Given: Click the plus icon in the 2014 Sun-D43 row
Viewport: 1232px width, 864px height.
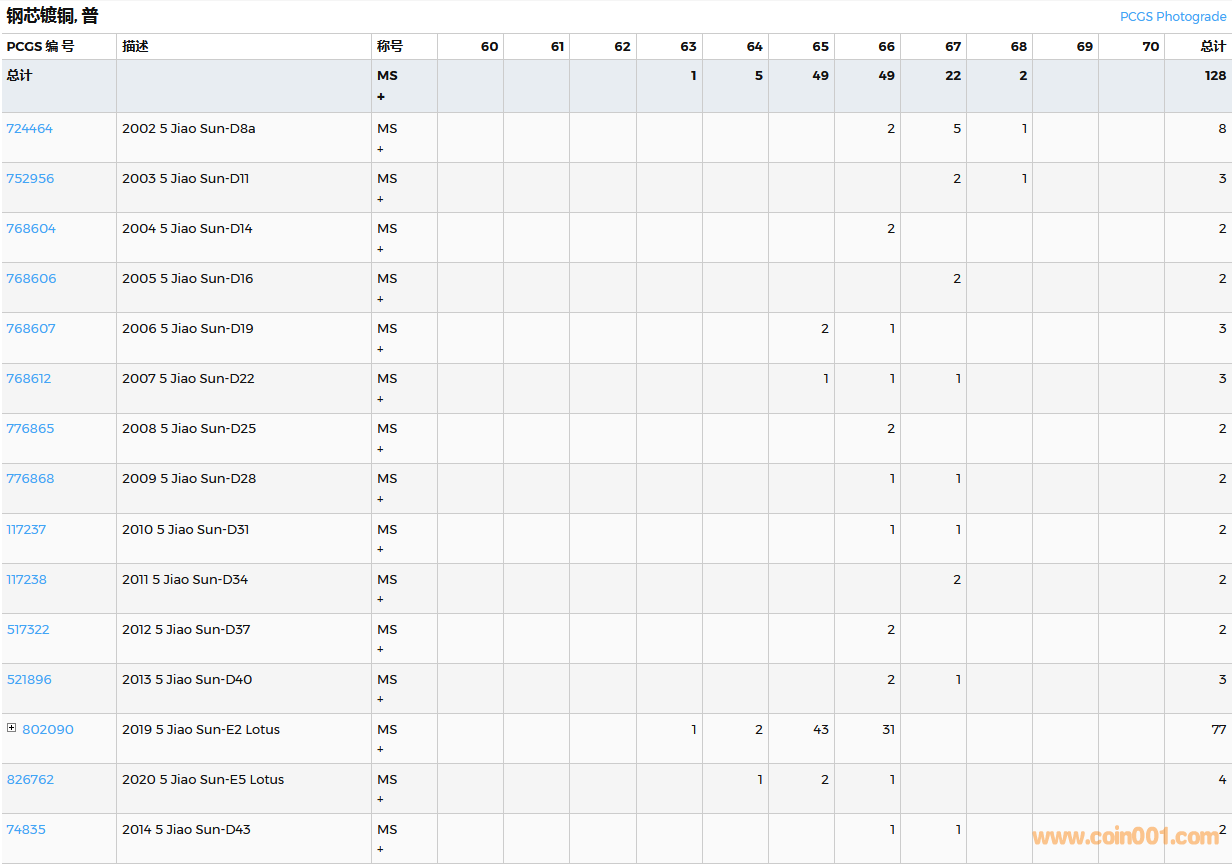Looking at the screenshot, I should coord(380,849).
